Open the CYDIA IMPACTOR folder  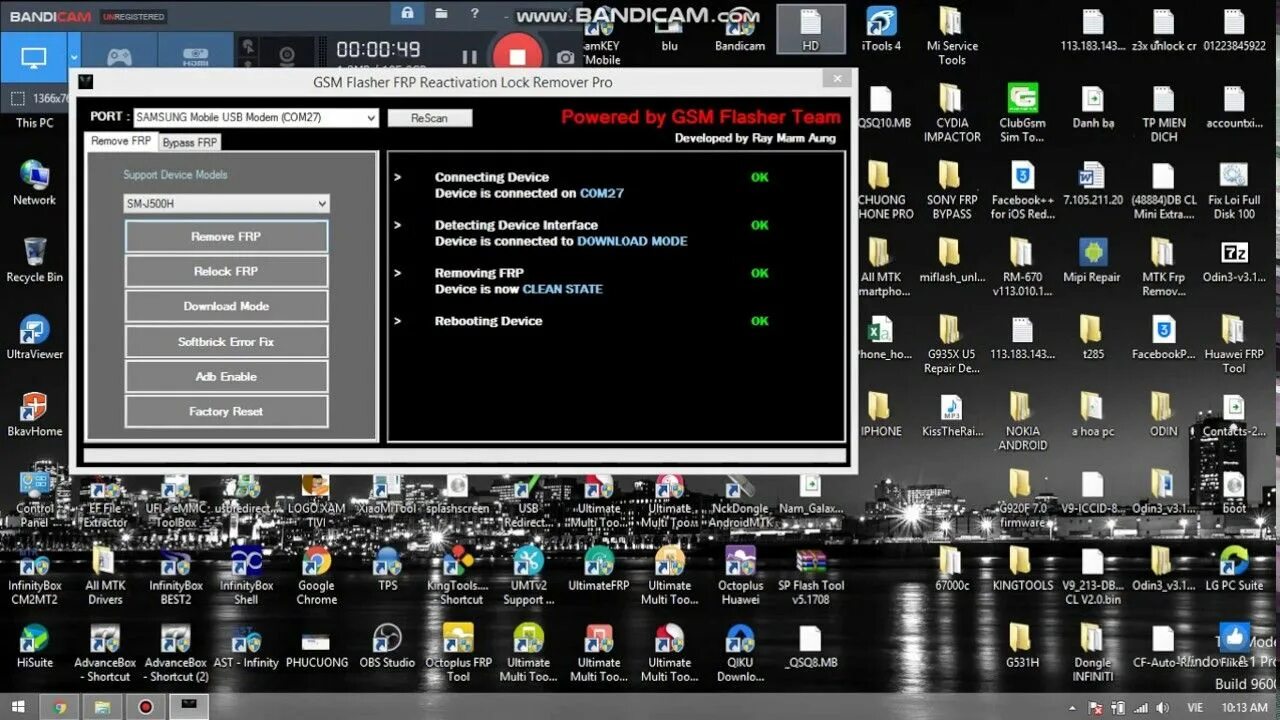coord(952,112)
